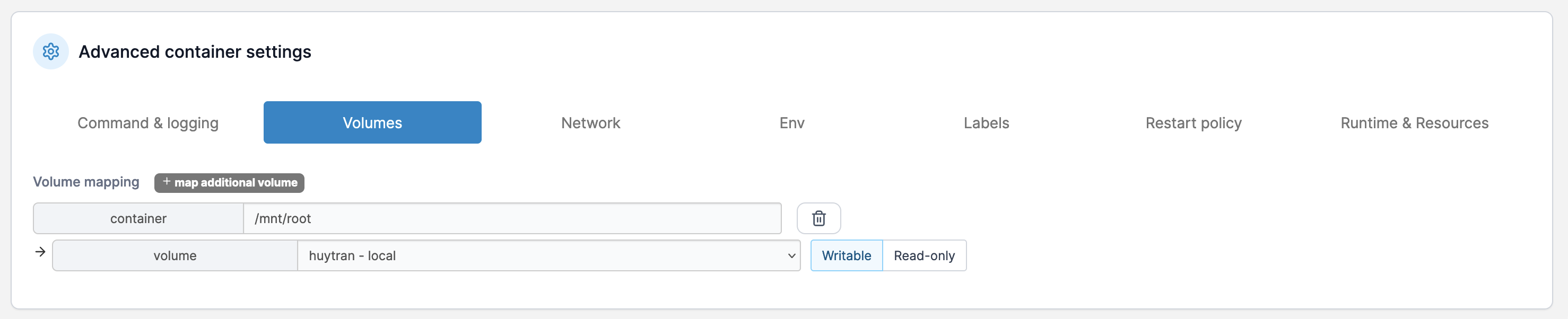The image size is (1568, 319).
Task: Open the Runtime & Resources tab
Action: [x=1414, y=123]
